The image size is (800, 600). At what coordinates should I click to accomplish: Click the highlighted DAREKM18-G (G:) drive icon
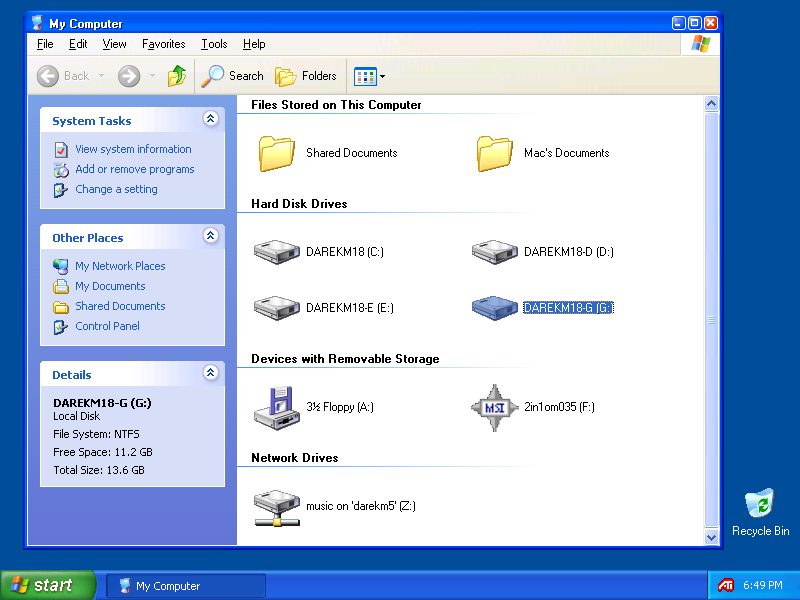coord(494,308)
